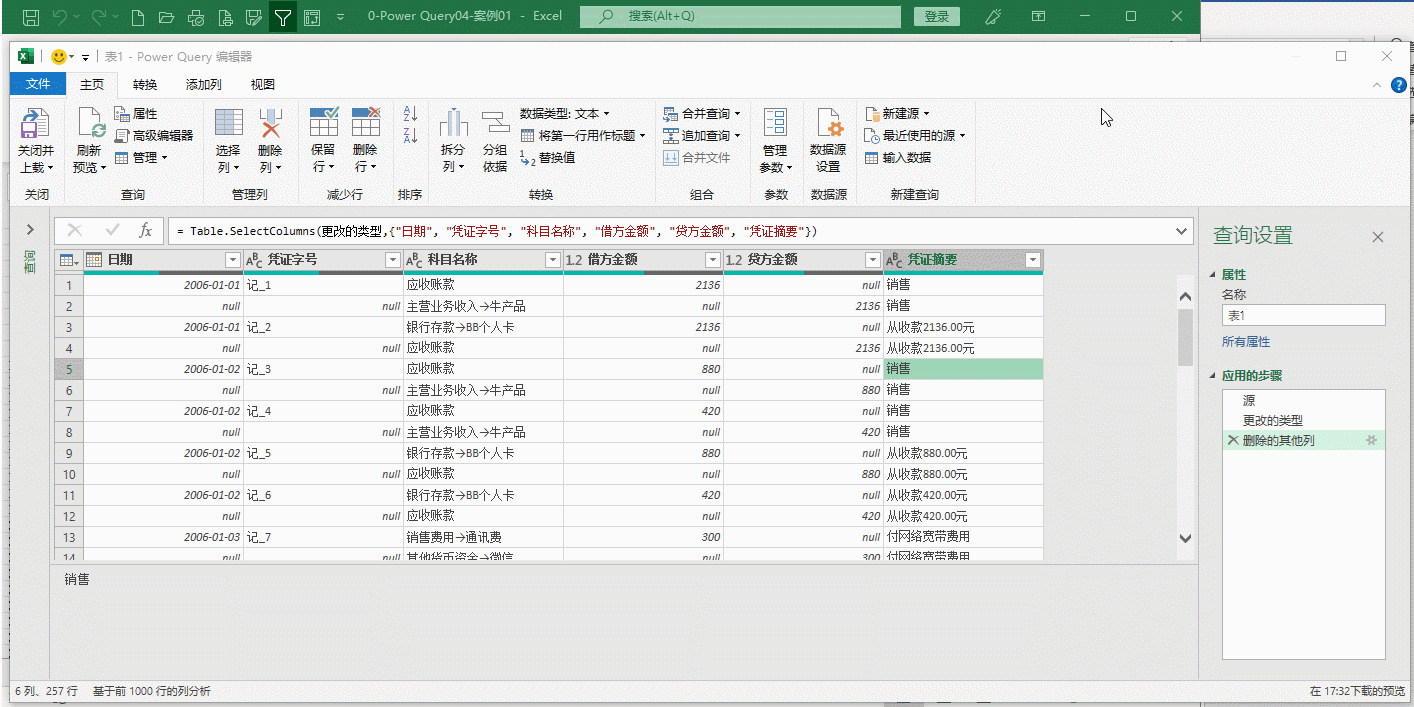Click the Filter funnel icon in Excel toolbar
The image size is (1414, 707).
pyautogui.click(x=283, y=17)
